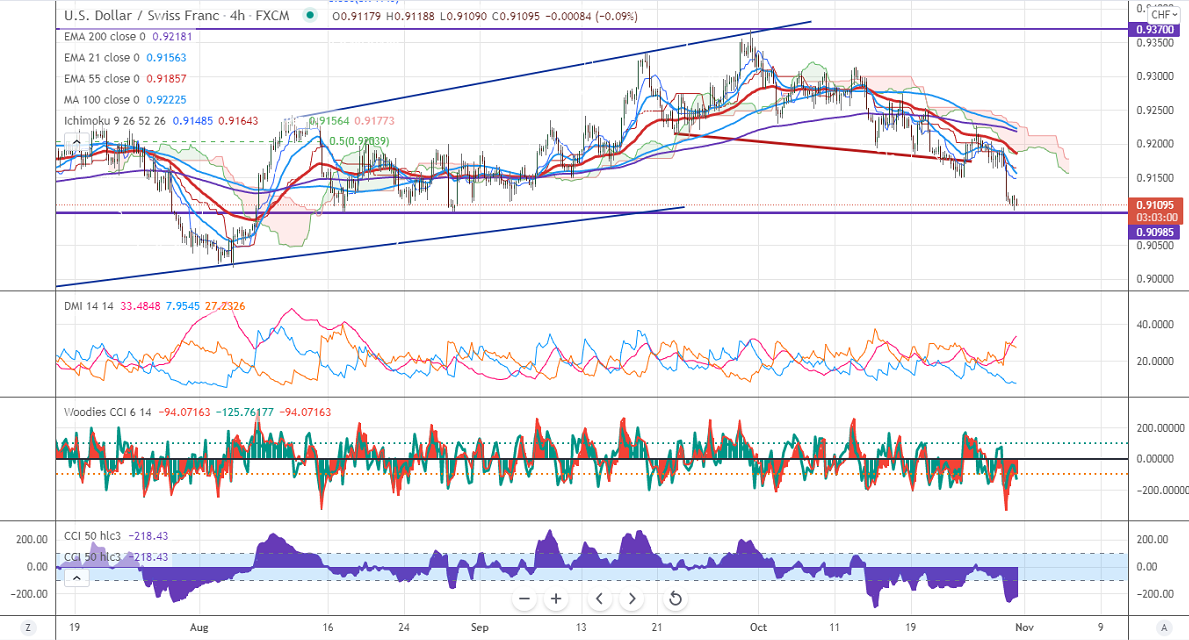Open the CHF currency dropdown

(1163, 14)
